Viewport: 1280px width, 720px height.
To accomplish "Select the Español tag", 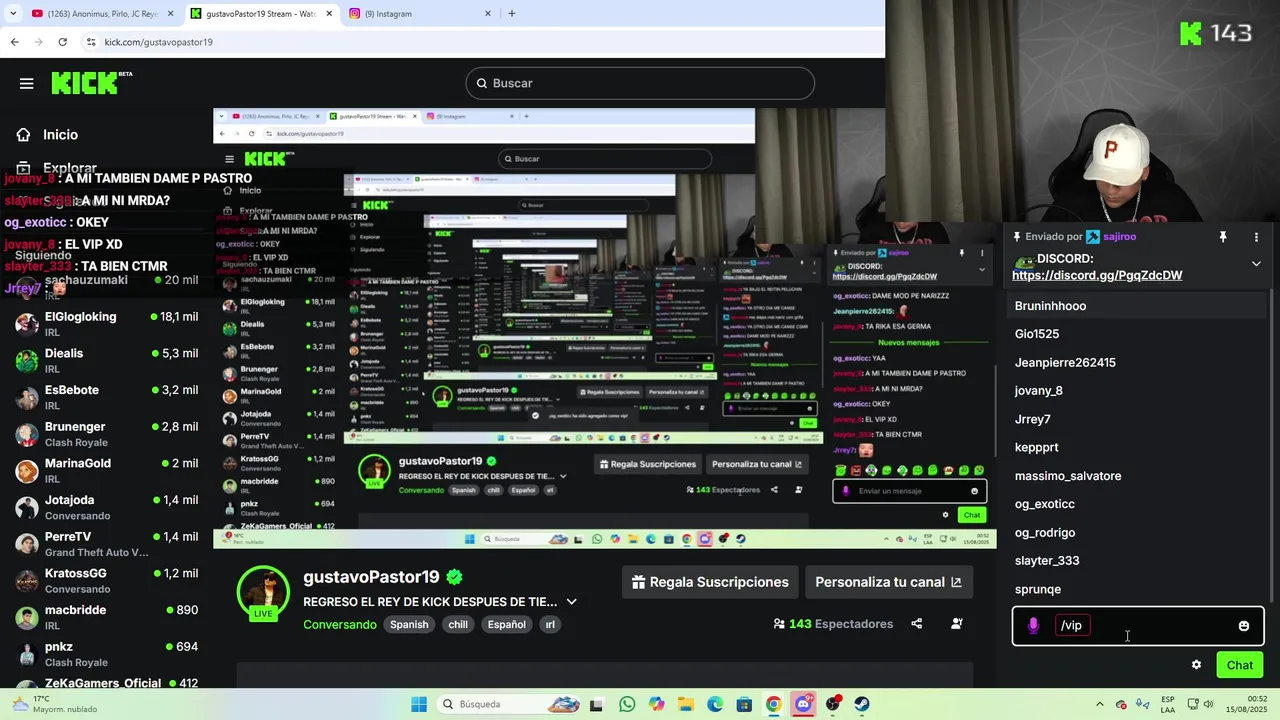I will [x=506, y=624].
